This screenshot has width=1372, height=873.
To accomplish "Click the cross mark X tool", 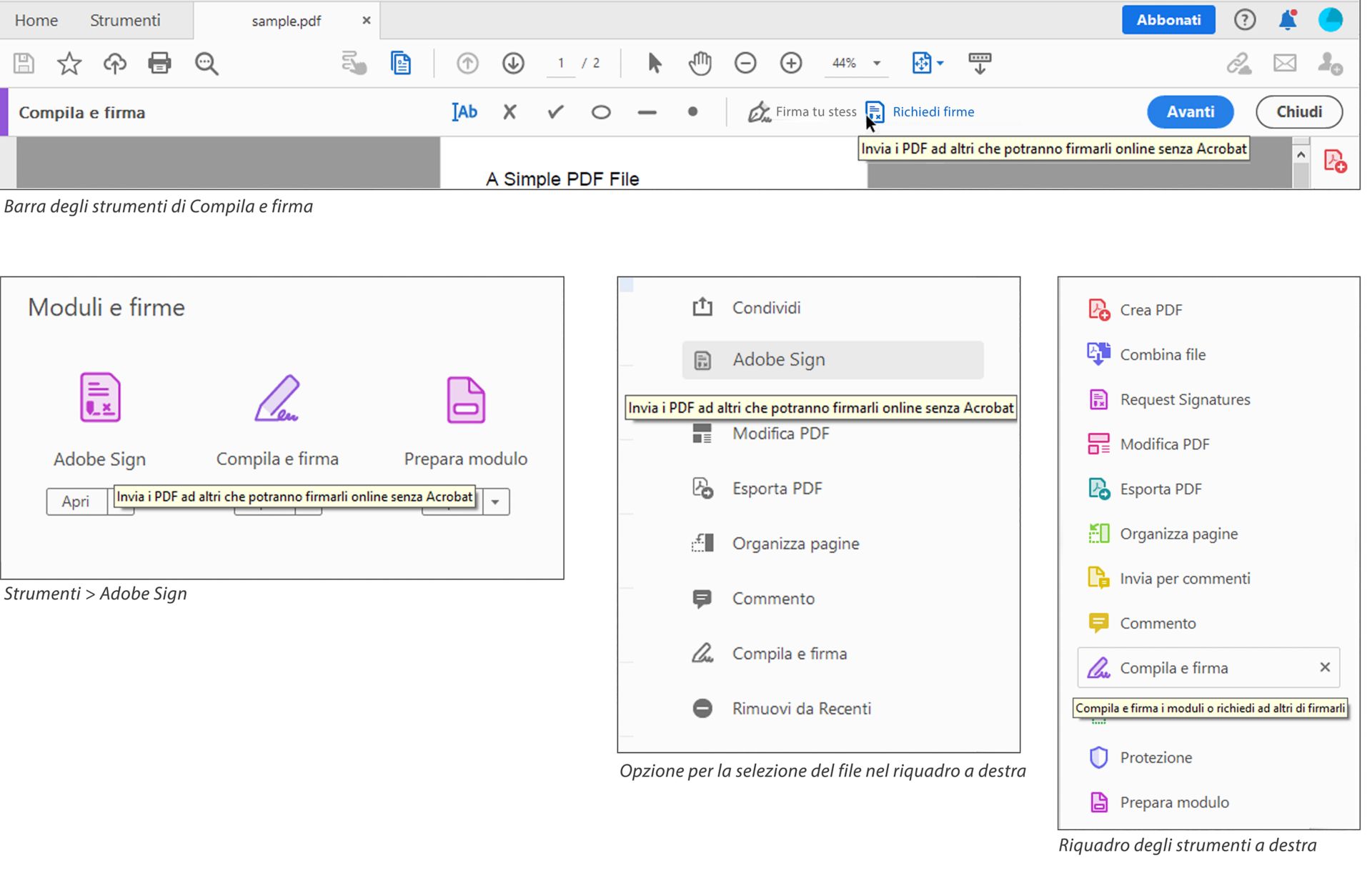I will tap(509, 112).
